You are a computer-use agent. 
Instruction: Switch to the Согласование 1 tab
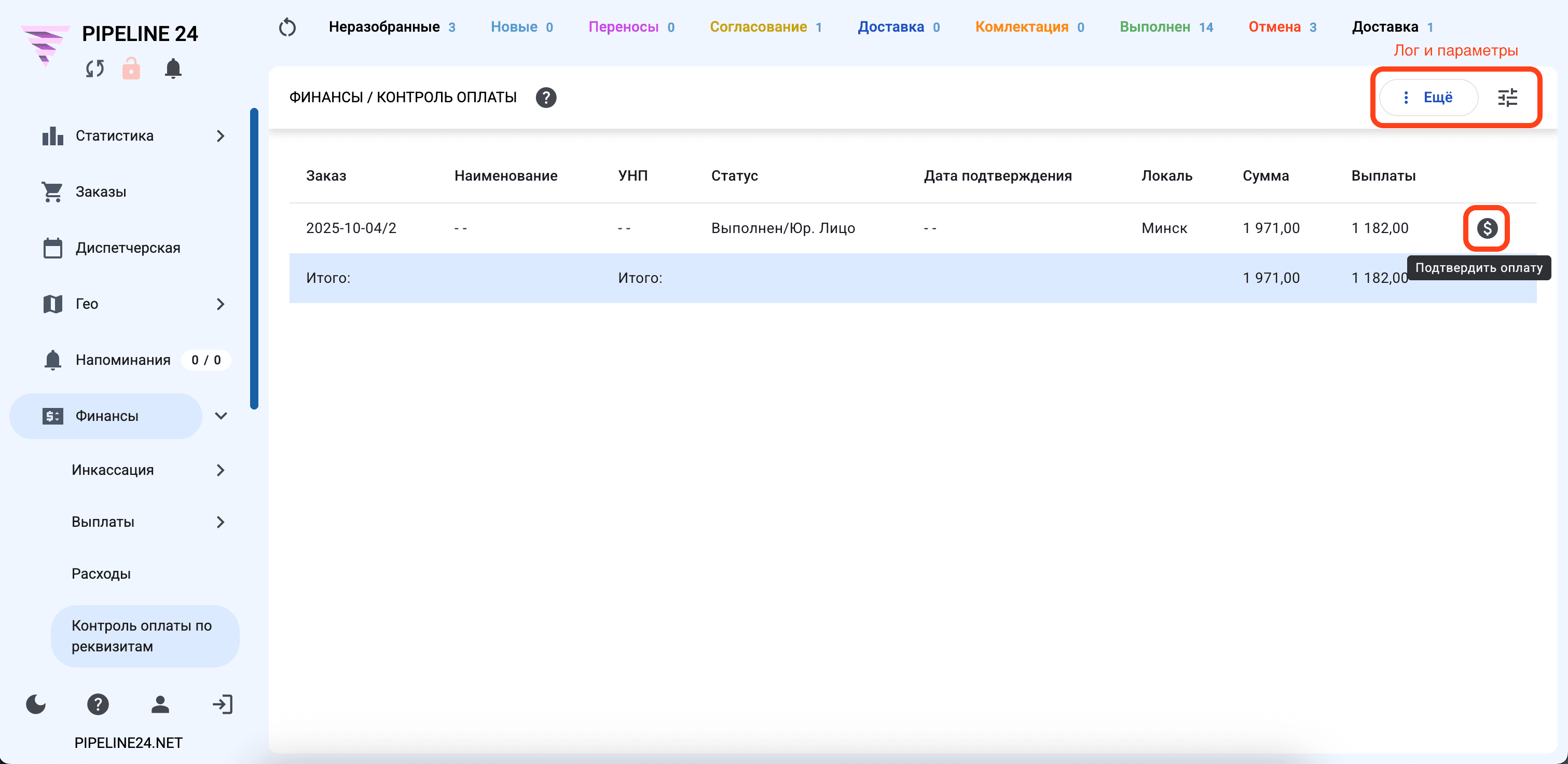point(766,27)
